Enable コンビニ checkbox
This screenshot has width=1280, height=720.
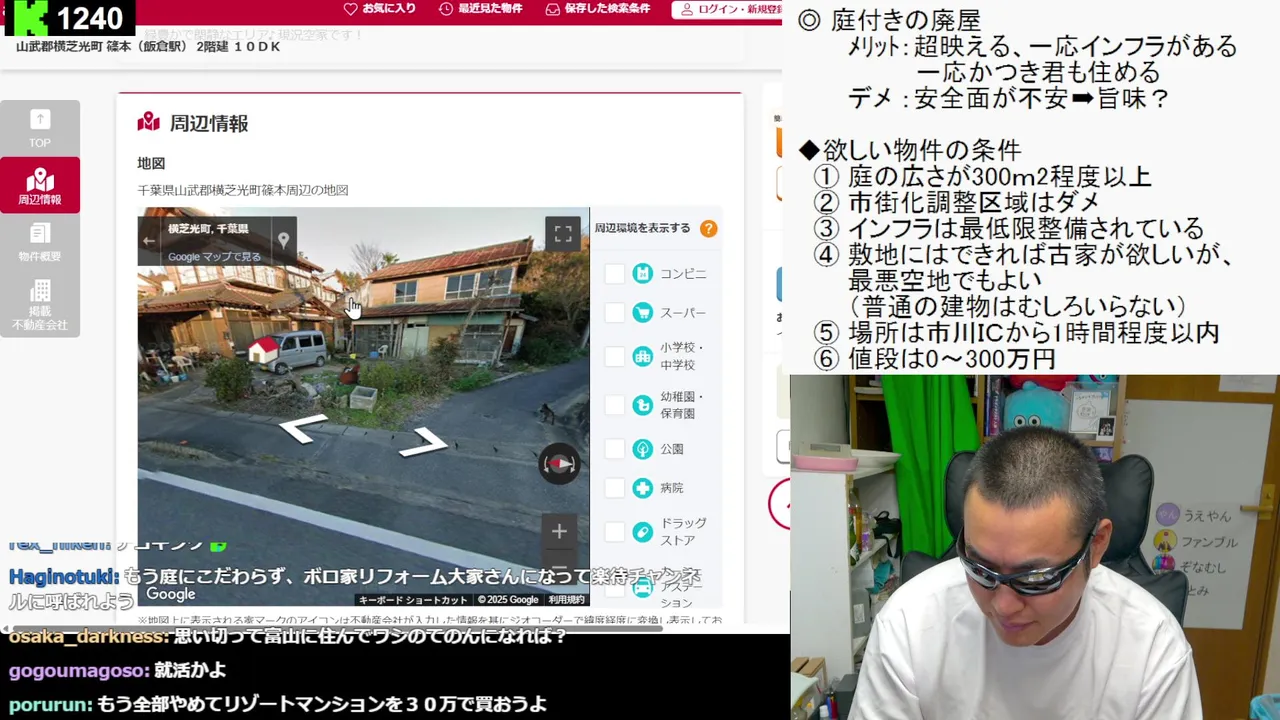pos(614,274)
